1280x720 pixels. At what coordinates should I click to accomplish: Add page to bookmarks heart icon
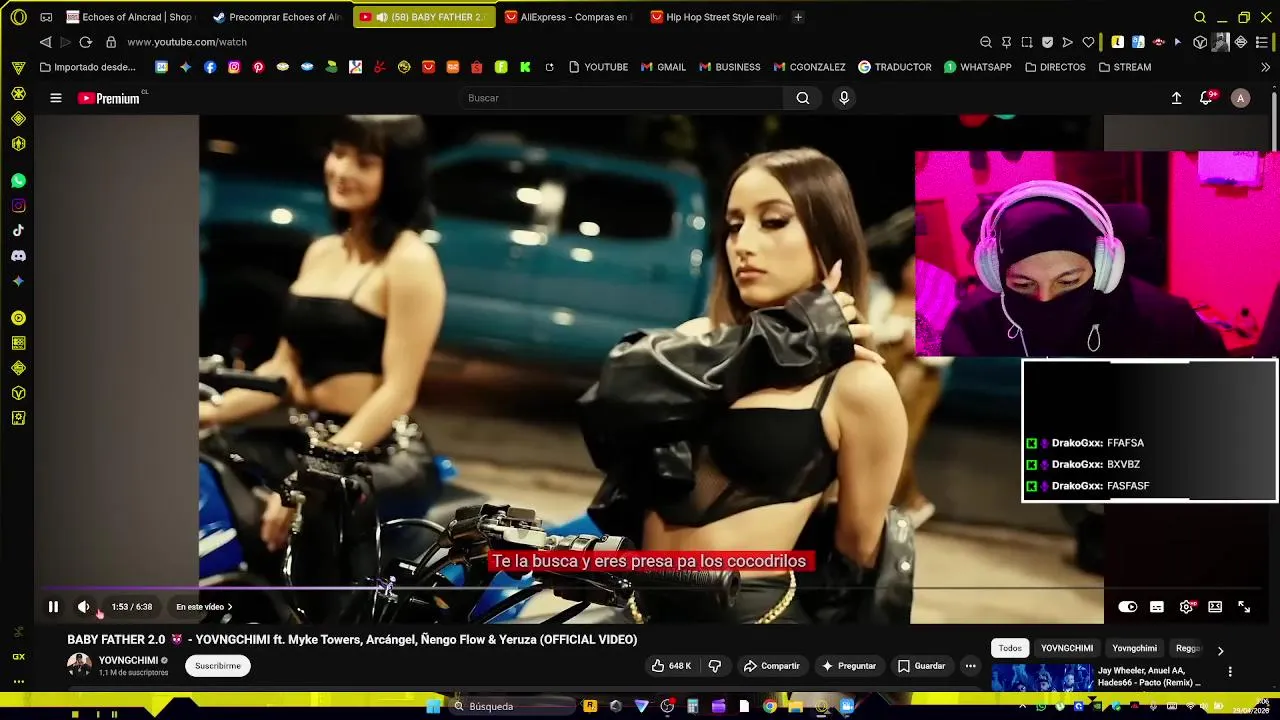click(1089, 42)
